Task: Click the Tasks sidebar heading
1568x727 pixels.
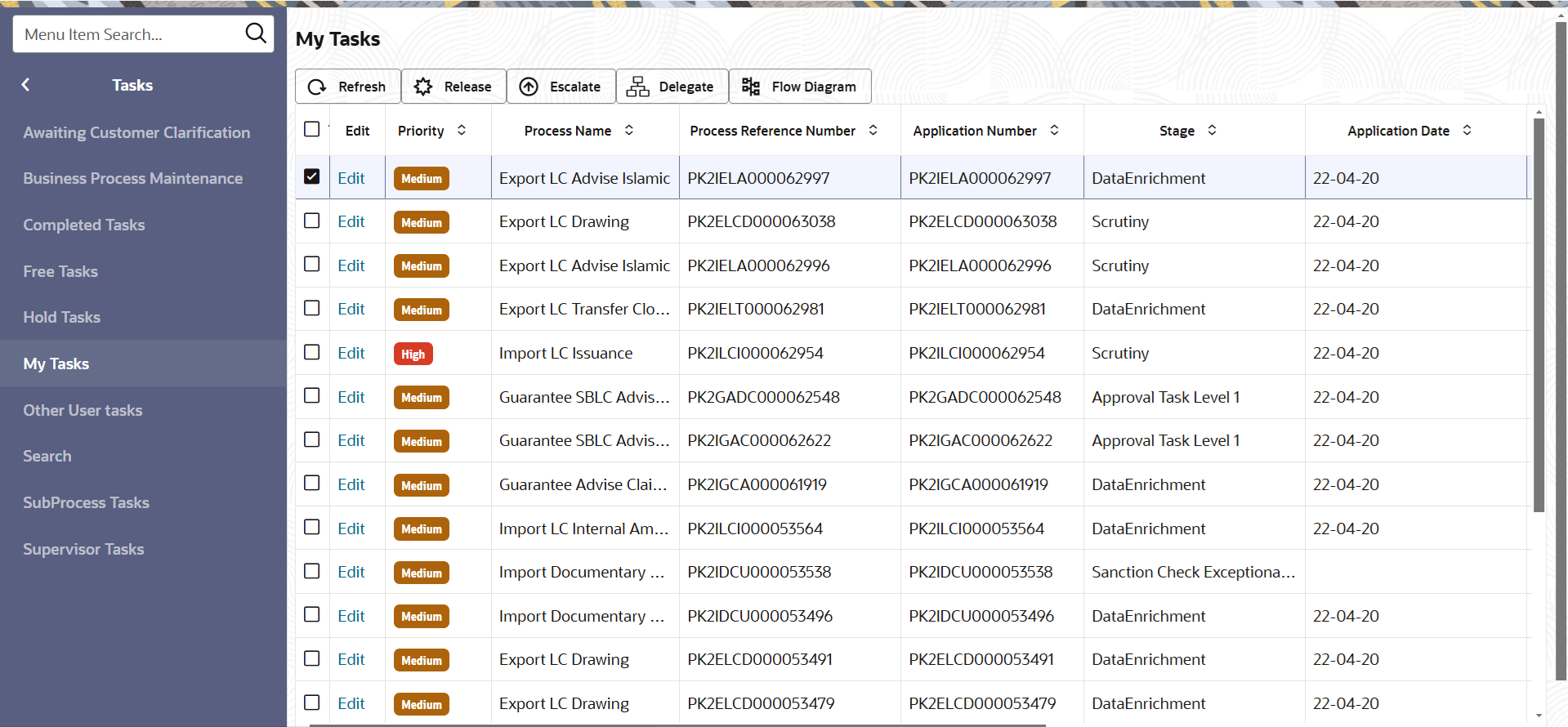Action: 132,85
